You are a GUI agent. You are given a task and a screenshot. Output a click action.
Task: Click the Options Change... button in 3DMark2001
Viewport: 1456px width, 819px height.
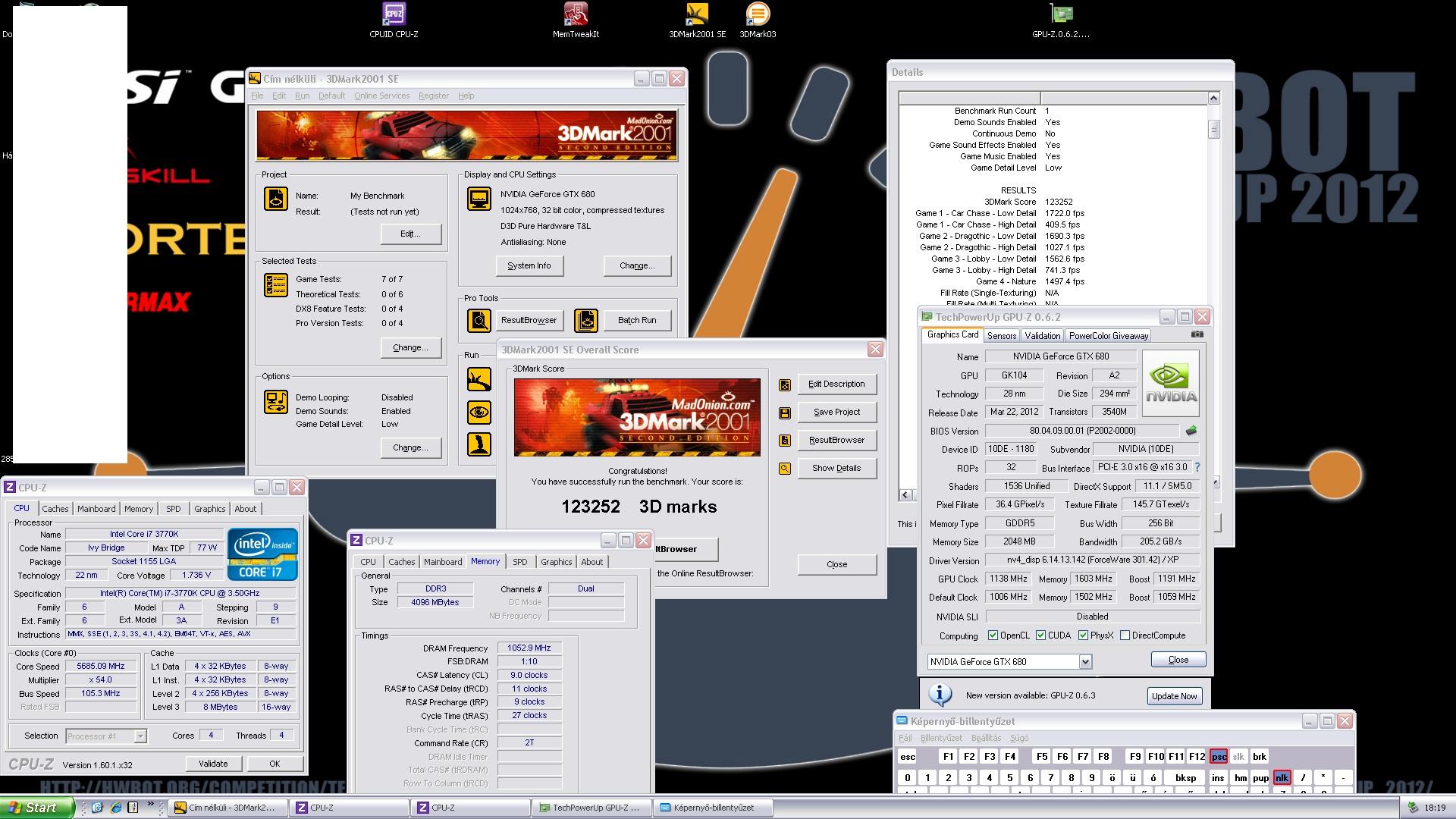click(410, 447)
